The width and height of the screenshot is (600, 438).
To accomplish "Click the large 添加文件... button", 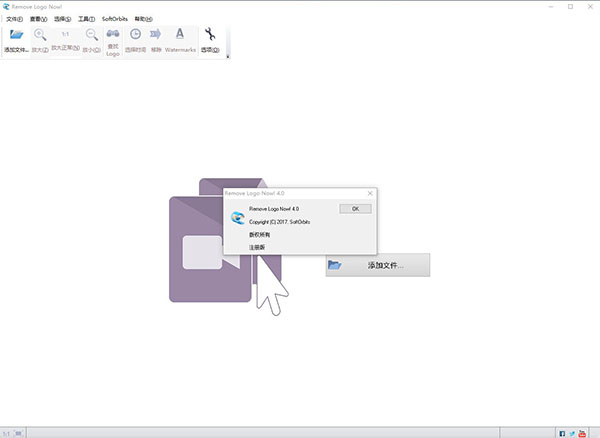I will [x=378, y=265].
